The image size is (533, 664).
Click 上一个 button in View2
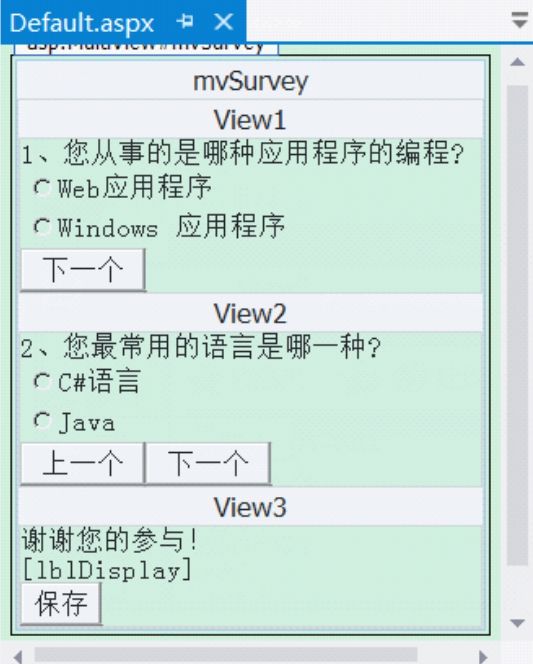[x=83, y=463]
